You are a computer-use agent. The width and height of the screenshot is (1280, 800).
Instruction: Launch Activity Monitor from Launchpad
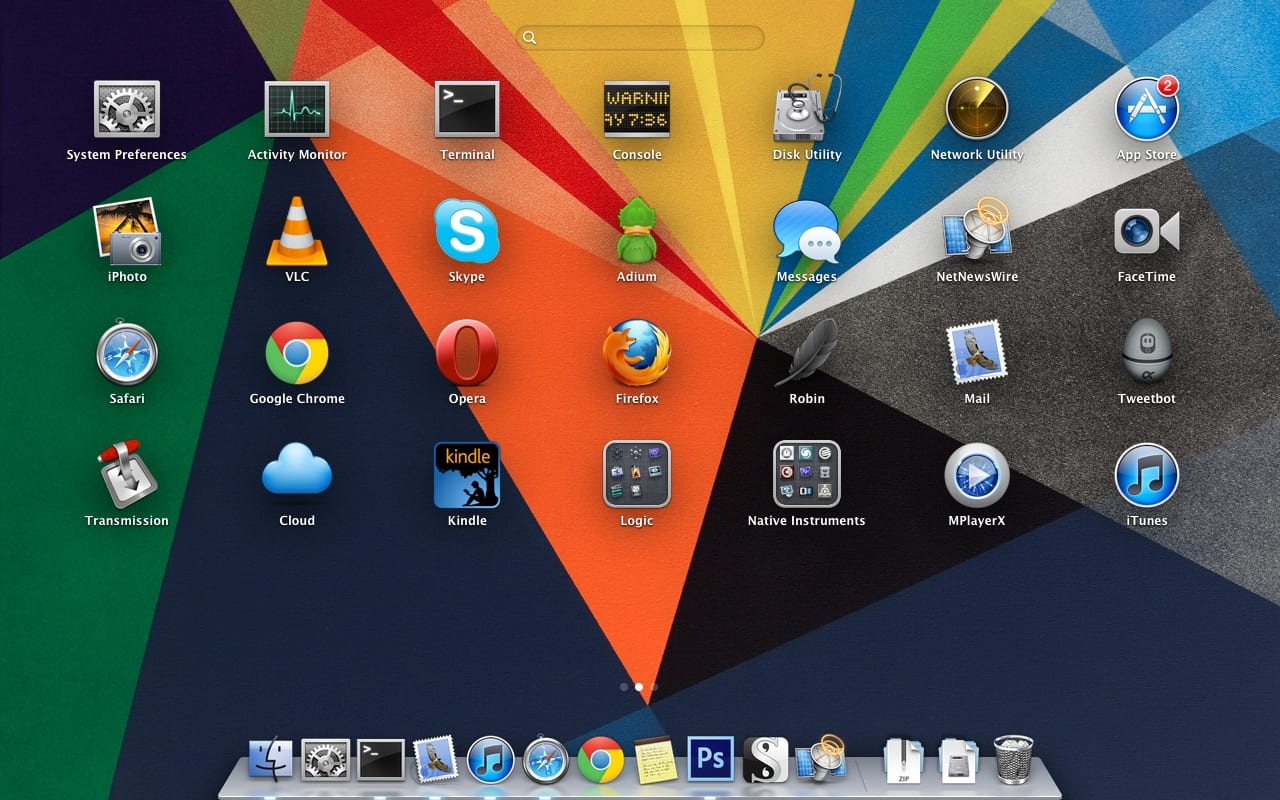(x=297, y=110)
